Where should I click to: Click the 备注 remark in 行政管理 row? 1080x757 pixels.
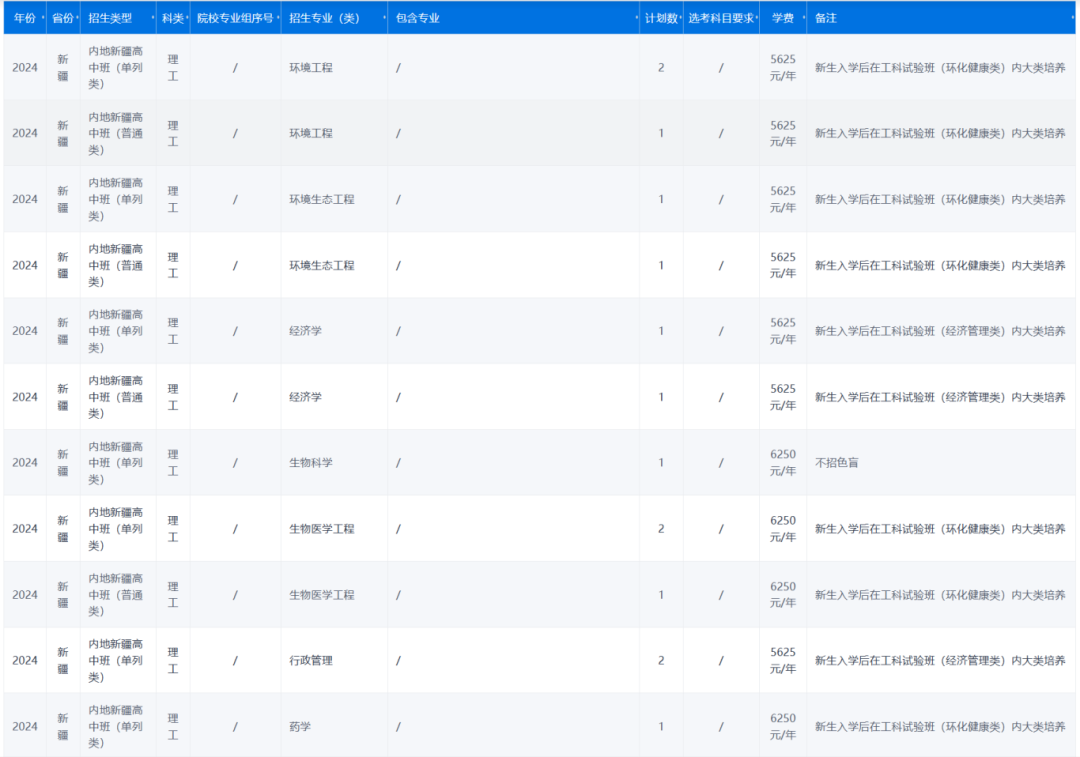click(x=940, y=661)
